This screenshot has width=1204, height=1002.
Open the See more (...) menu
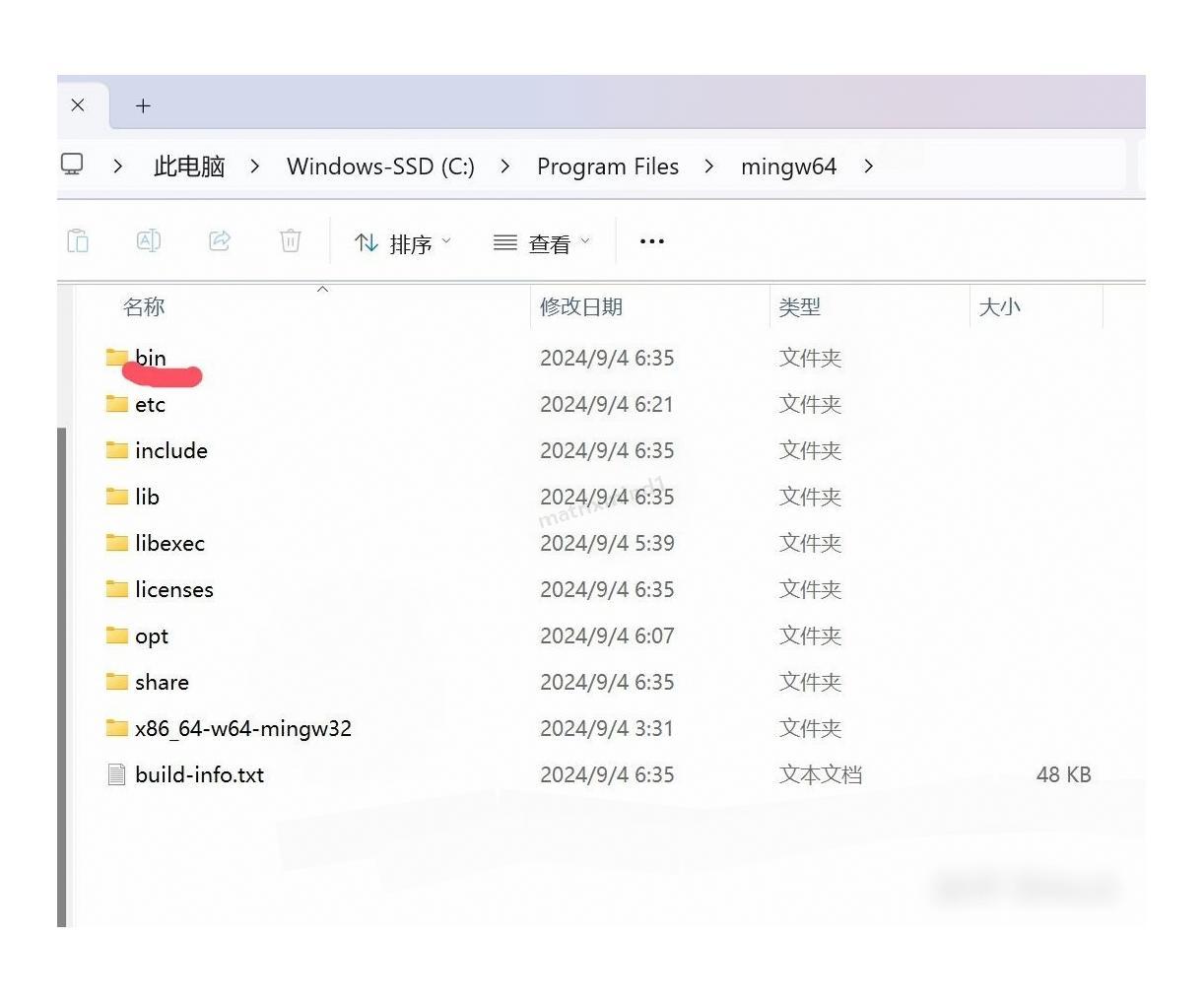tap(650, 241)
